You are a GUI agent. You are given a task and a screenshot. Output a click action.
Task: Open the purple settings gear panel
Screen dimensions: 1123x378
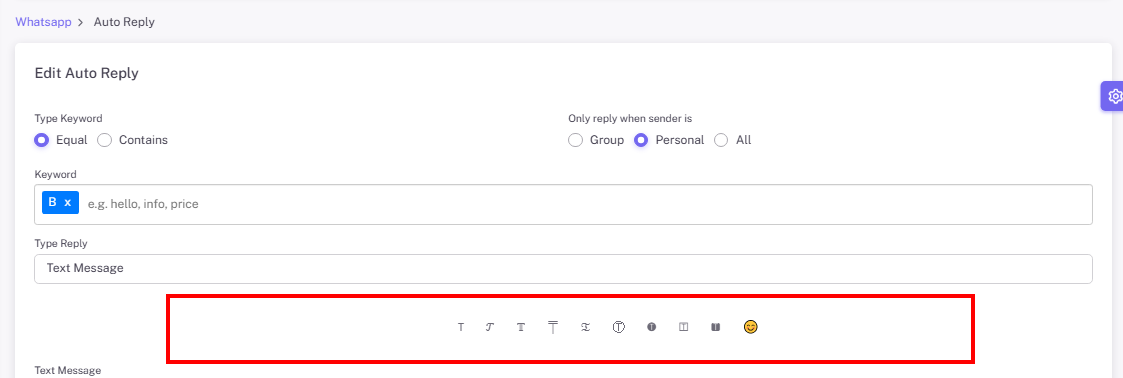[x=1114, y=96]
